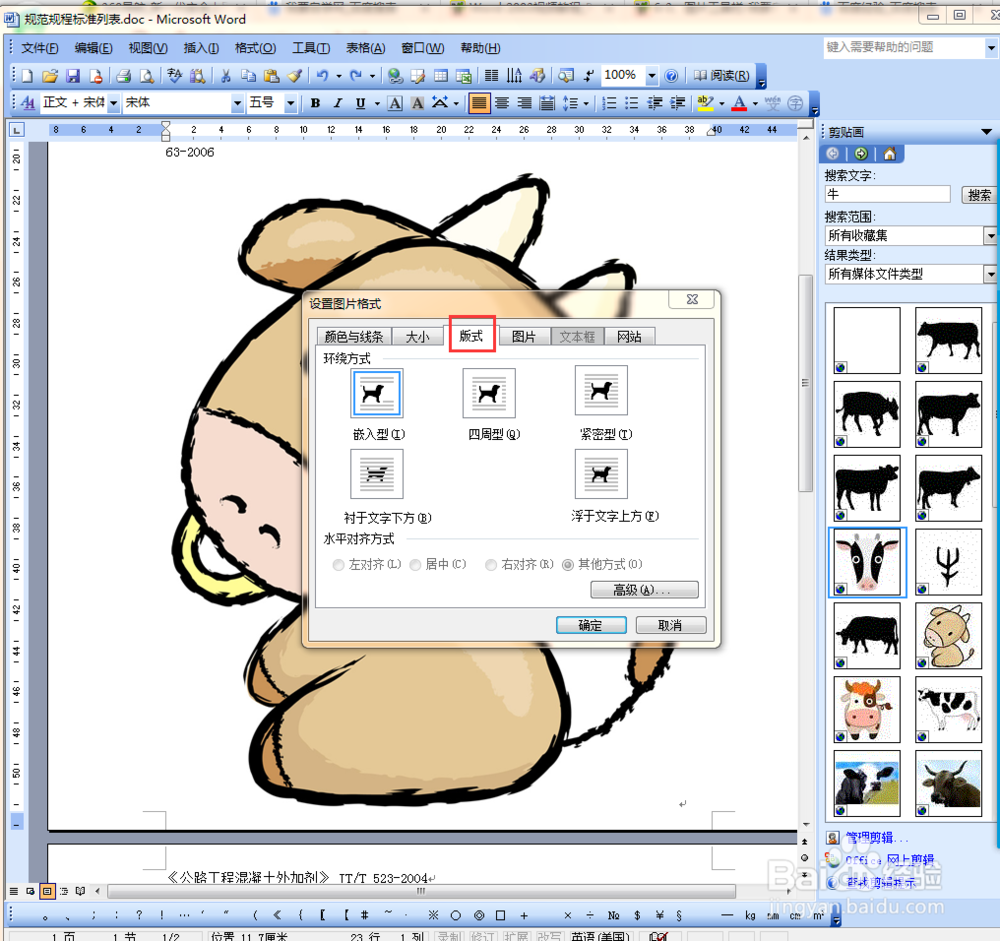Viewport: 1000px width, 941px height.
Task: Select left alignment radio button
Action: coord(339,565)
